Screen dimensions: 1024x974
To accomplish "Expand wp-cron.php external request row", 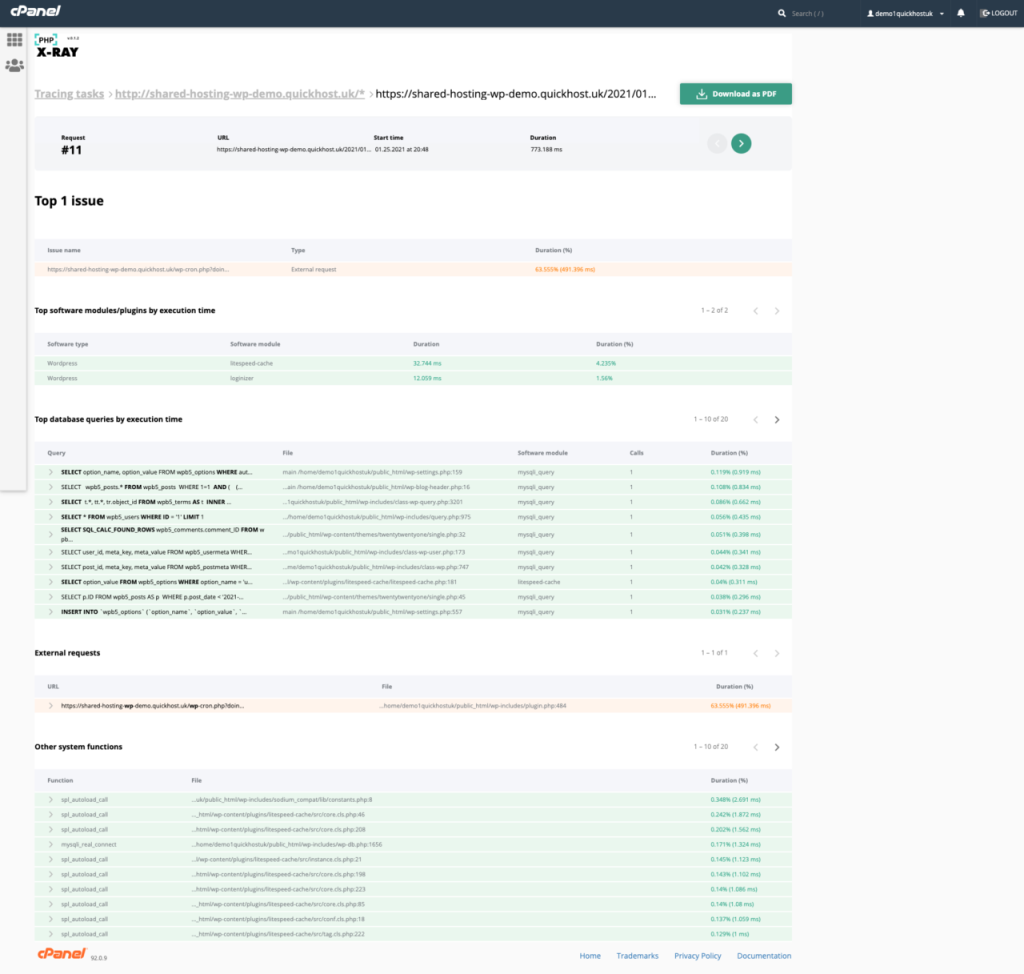I will coord(51,706).
